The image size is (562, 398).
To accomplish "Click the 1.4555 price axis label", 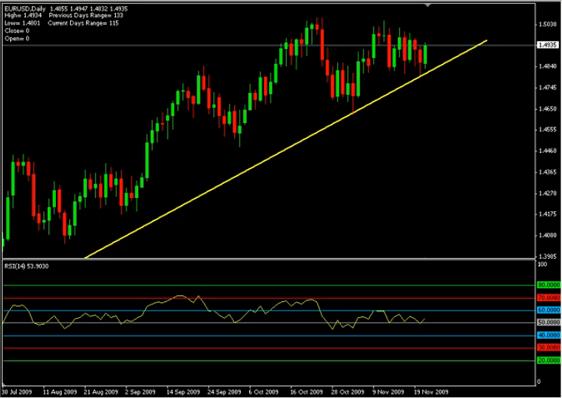I will (548, 130).
